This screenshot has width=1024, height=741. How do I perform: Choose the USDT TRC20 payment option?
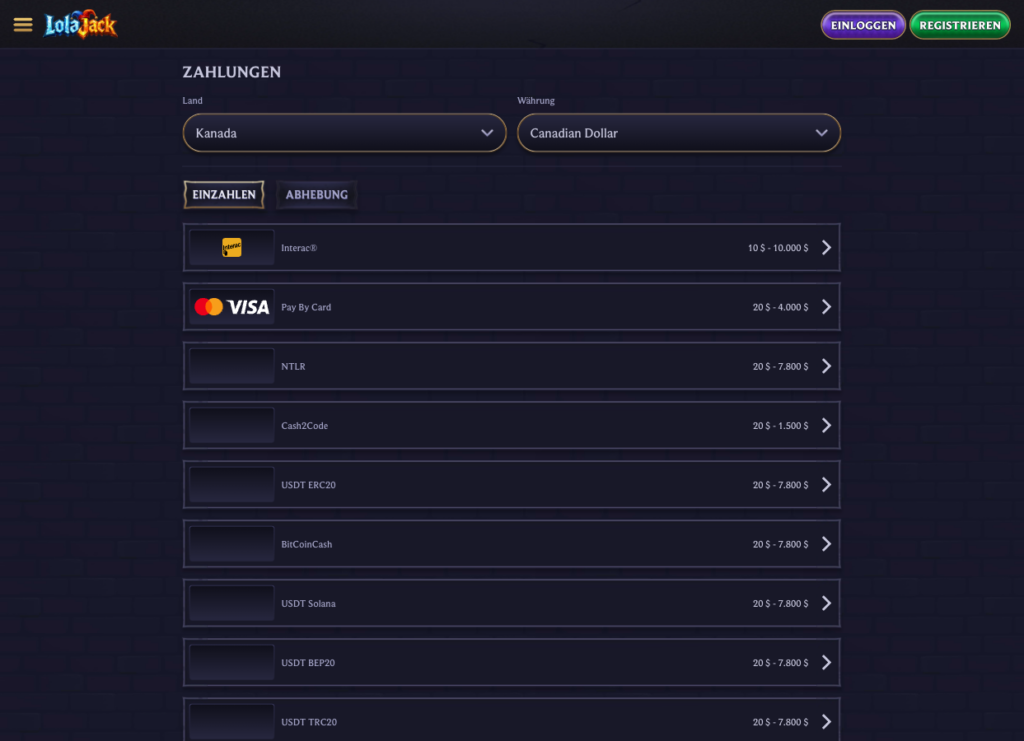tap(511, 721)
